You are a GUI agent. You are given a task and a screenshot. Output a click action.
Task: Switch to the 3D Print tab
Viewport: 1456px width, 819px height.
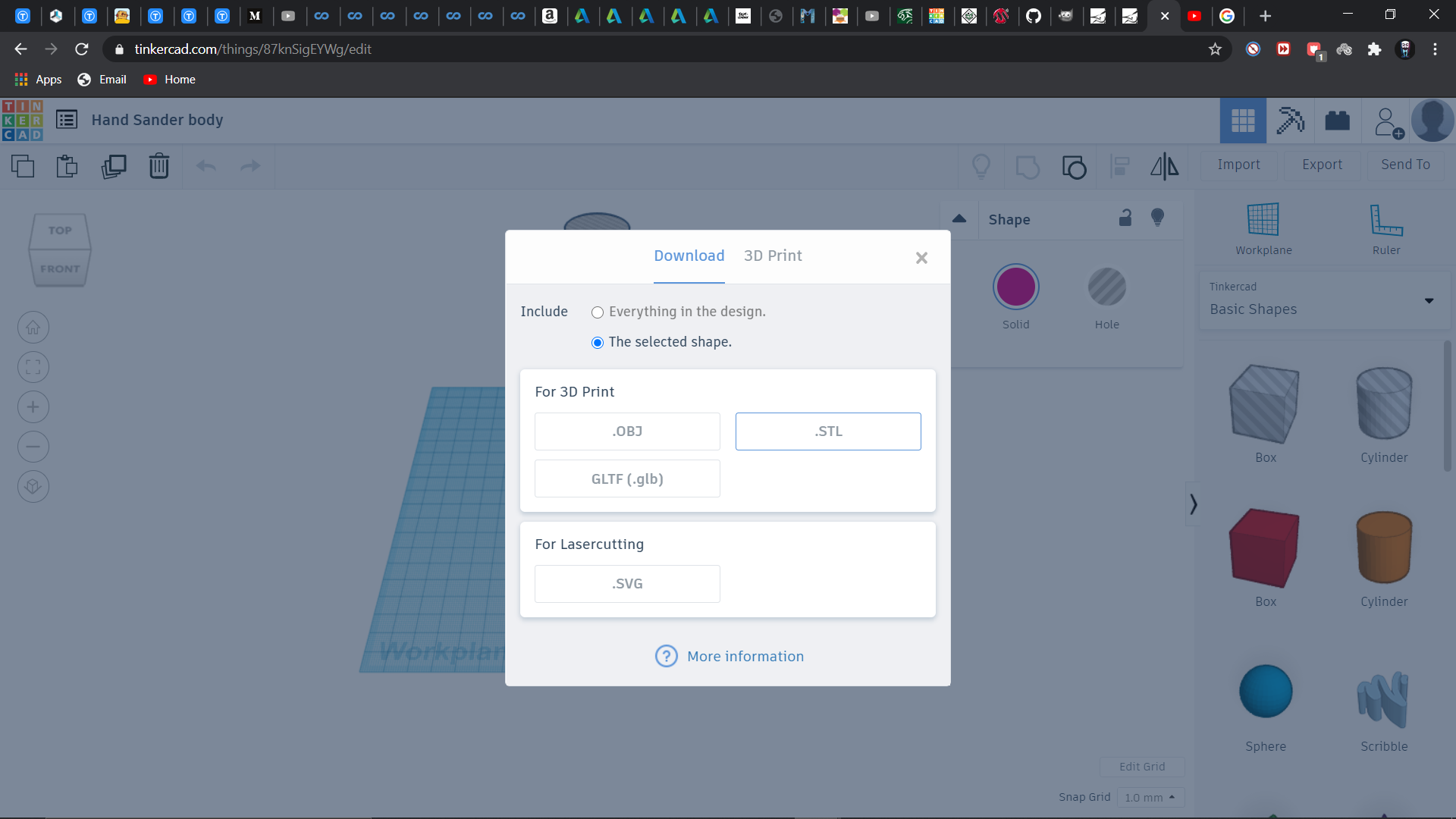[x=773, y=255]
